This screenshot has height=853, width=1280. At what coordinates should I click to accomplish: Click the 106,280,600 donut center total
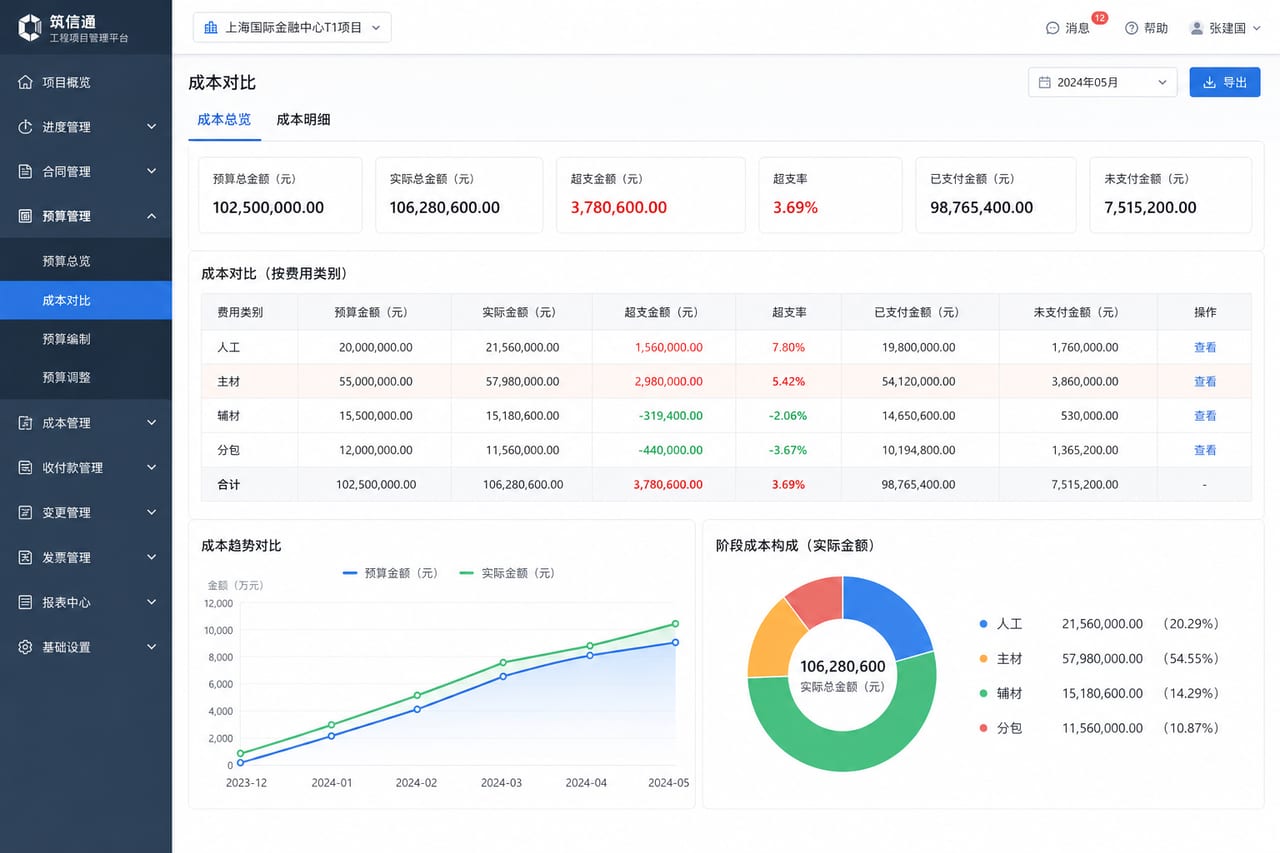(842, 667)
